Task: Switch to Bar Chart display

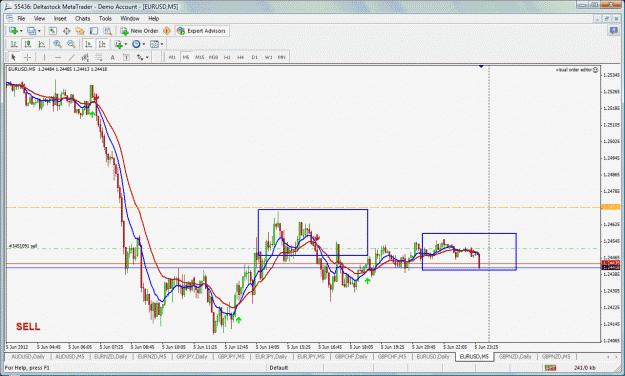Action: (14, 44)
